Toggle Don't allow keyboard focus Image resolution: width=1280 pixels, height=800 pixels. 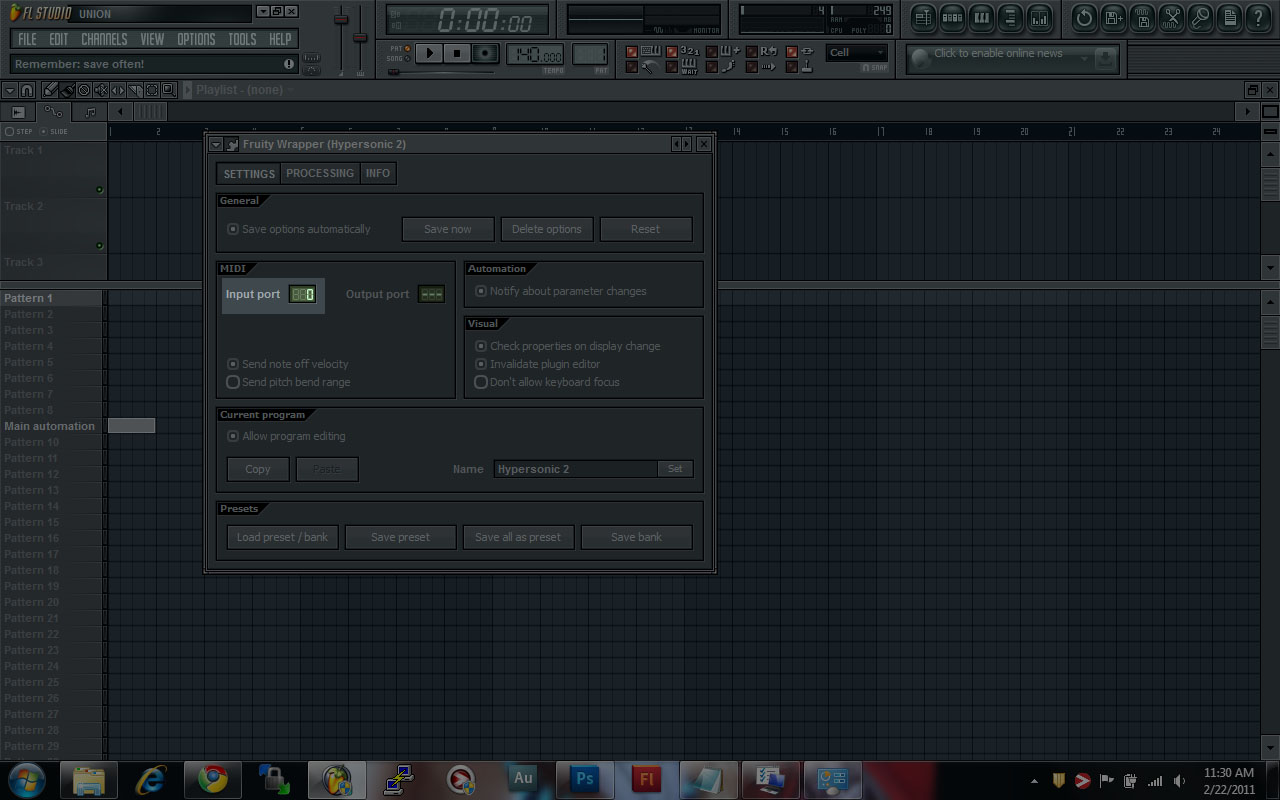click(481, 382)
